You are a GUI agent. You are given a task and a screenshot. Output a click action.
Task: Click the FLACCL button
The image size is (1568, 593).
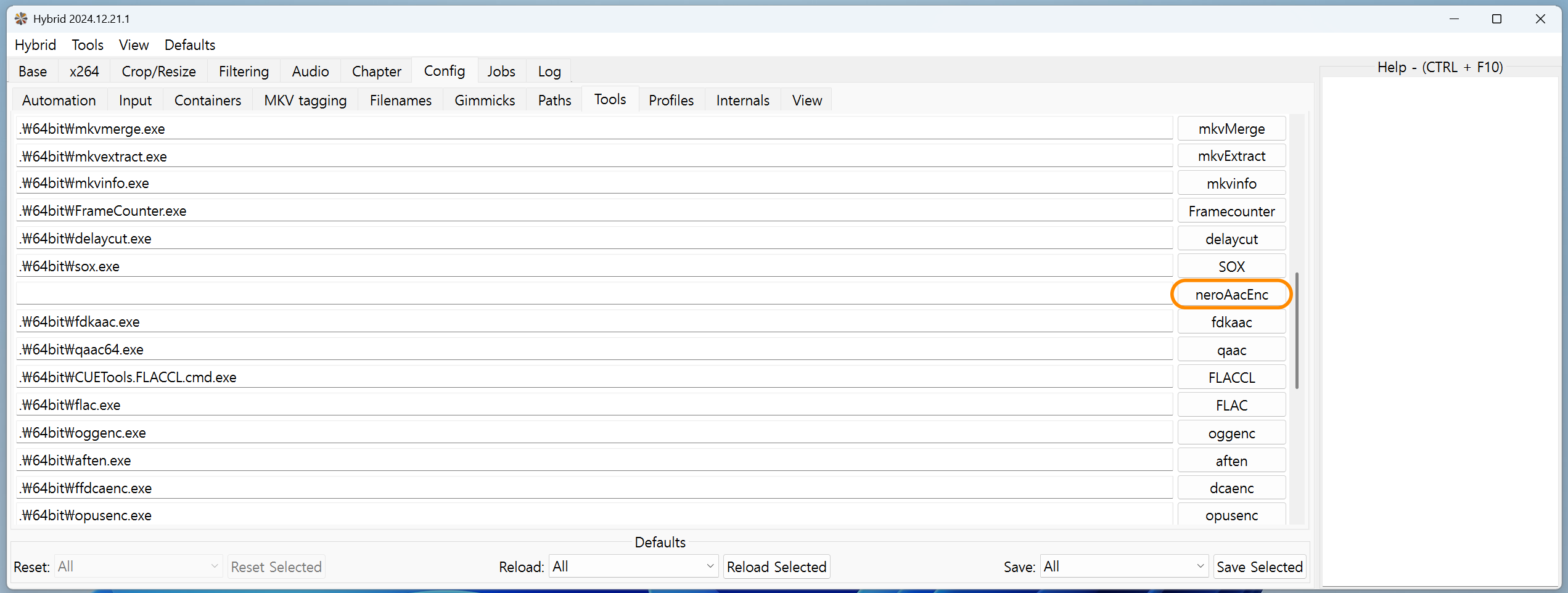[x=1231, y=378]
